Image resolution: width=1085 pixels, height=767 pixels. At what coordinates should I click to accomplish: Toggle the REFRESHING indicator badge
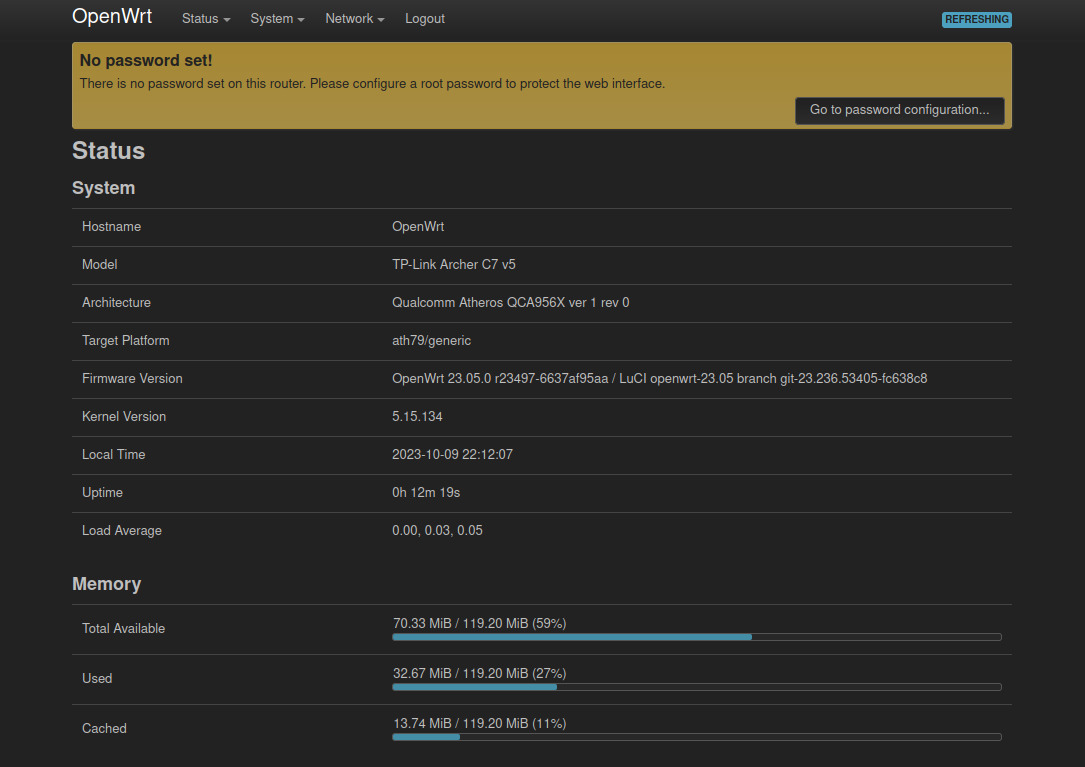(976, 20)
